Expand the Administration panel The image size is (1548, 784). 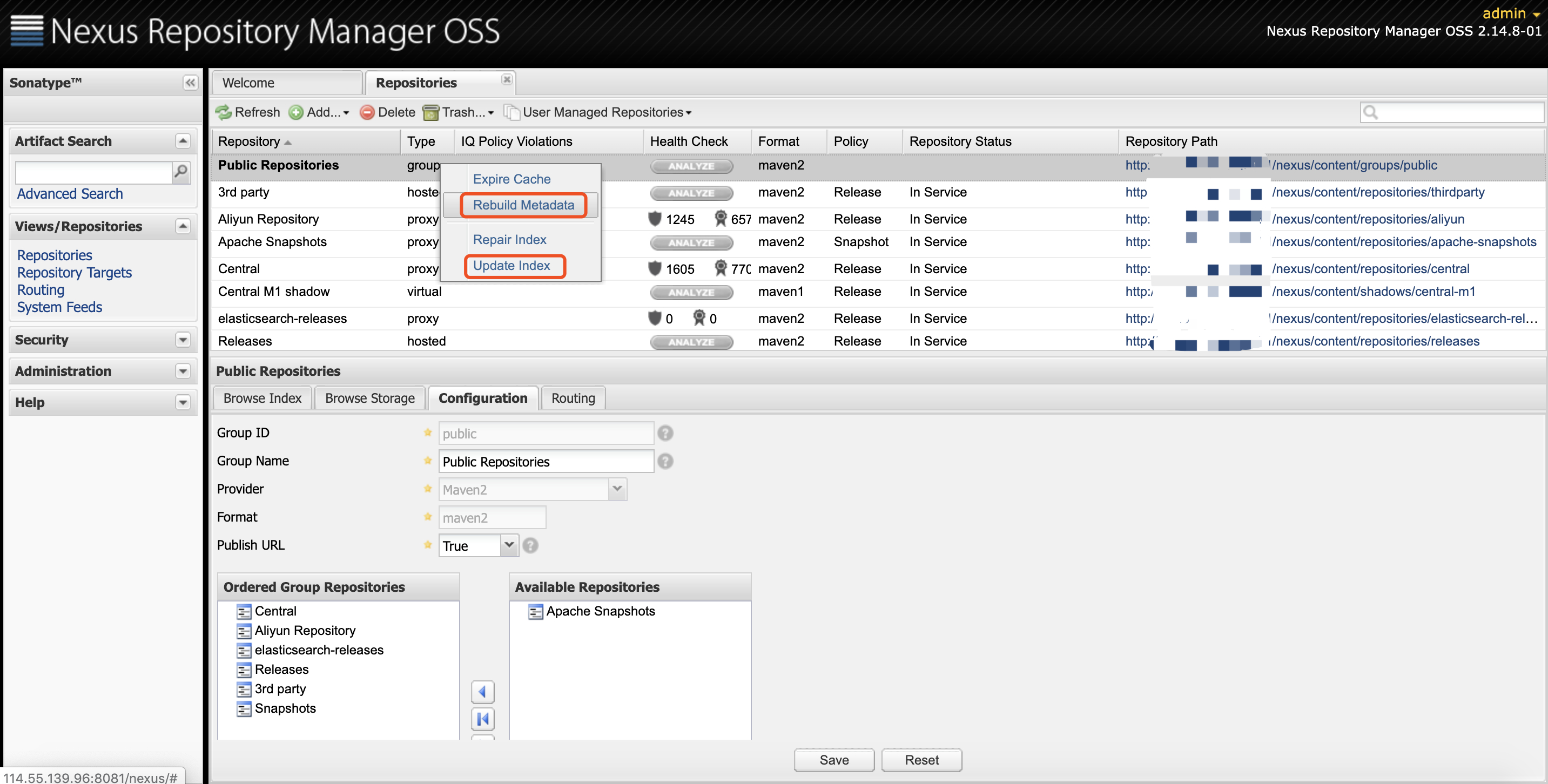183,371
